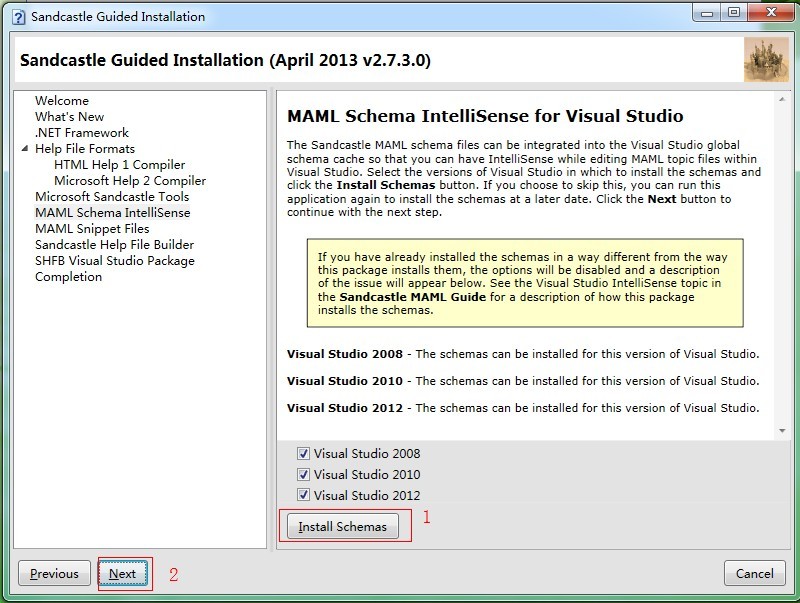Click the 'Visual Studio 2010' status line
This screenshot has height=603, width=800.
pyautogui.click(x=523, y=381)
